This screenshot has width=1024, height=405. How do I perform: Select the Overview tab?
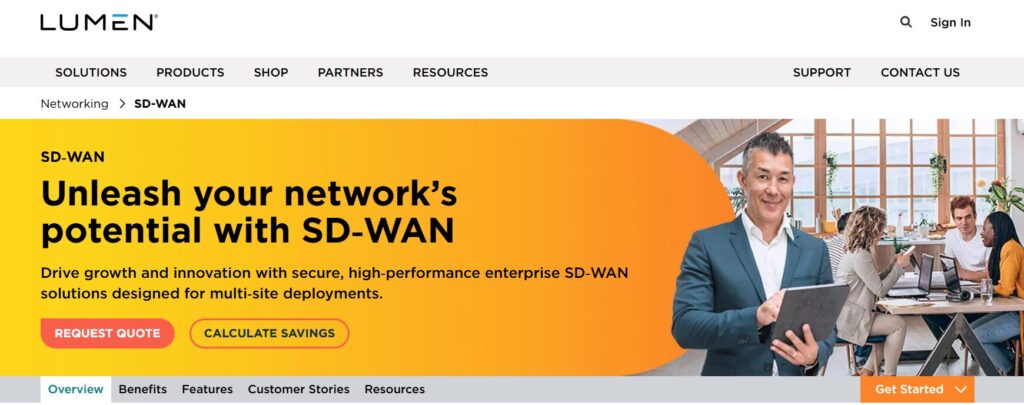coord(76,389)
